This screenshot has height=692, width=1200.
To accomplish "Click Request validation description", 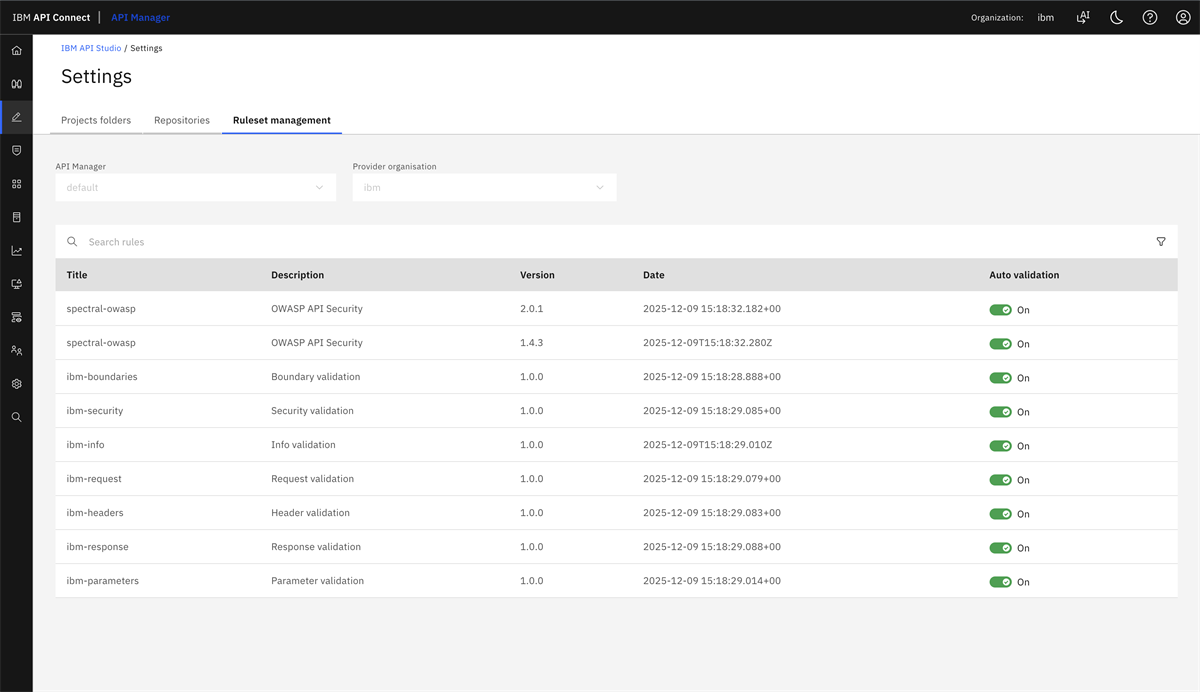I will point(311,479).
